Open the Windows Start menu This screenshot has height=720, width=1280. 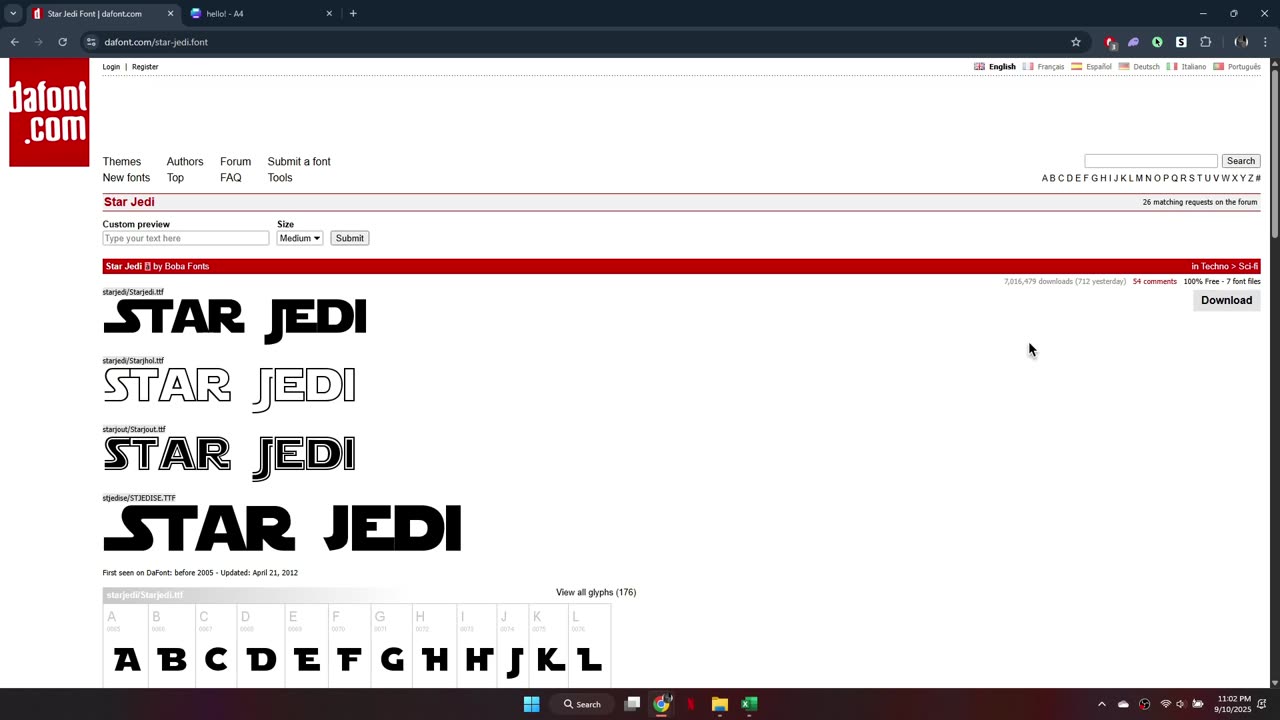point(531,704)
